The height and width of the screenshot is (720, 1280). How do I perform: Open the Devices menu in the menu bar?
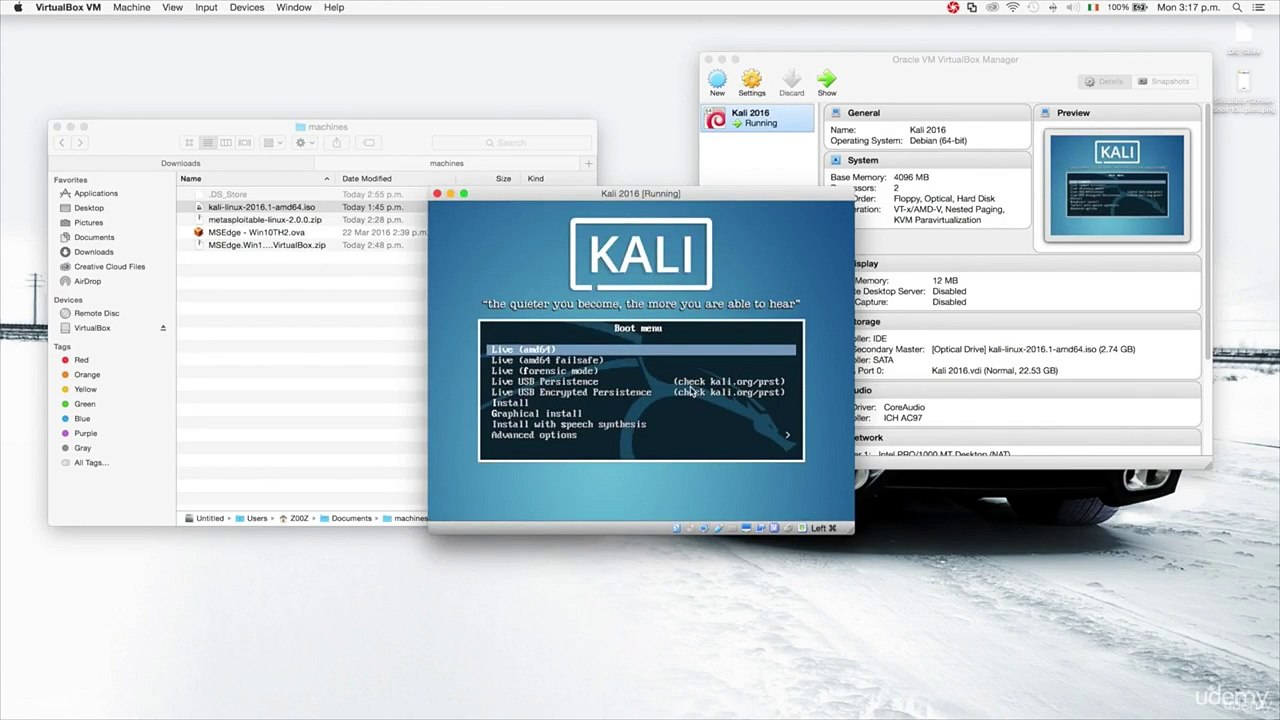[247, 7]
